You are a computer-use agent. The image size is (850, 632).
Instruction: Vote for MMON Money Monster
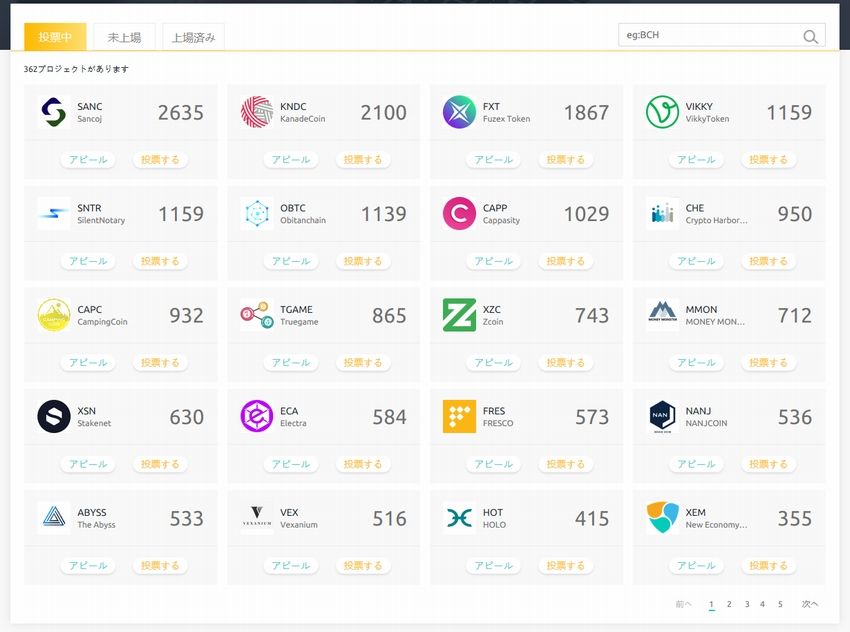point(768,362)
